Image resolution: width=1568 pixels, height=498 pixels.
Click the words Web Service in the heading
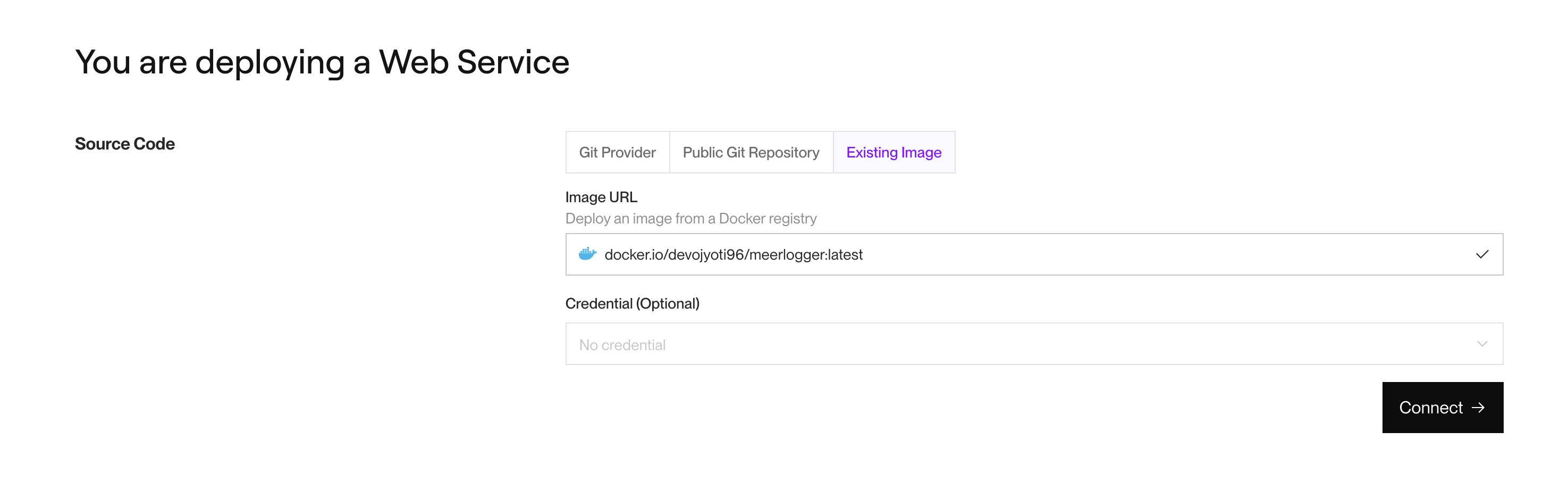(x=474, y=62)
